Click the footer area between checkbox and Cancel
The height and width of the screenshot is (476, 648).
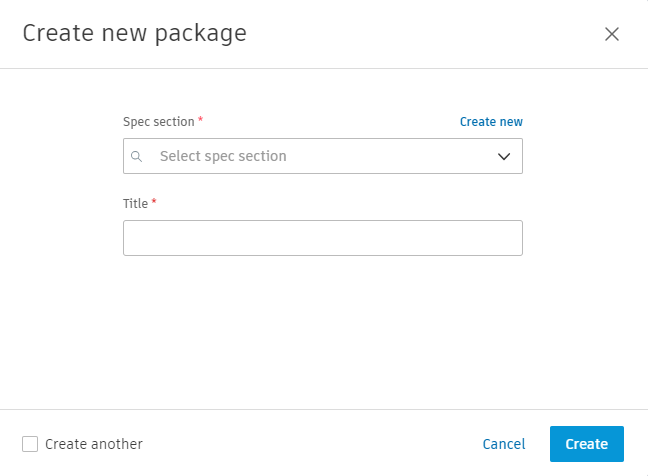(x=310, y=444)
